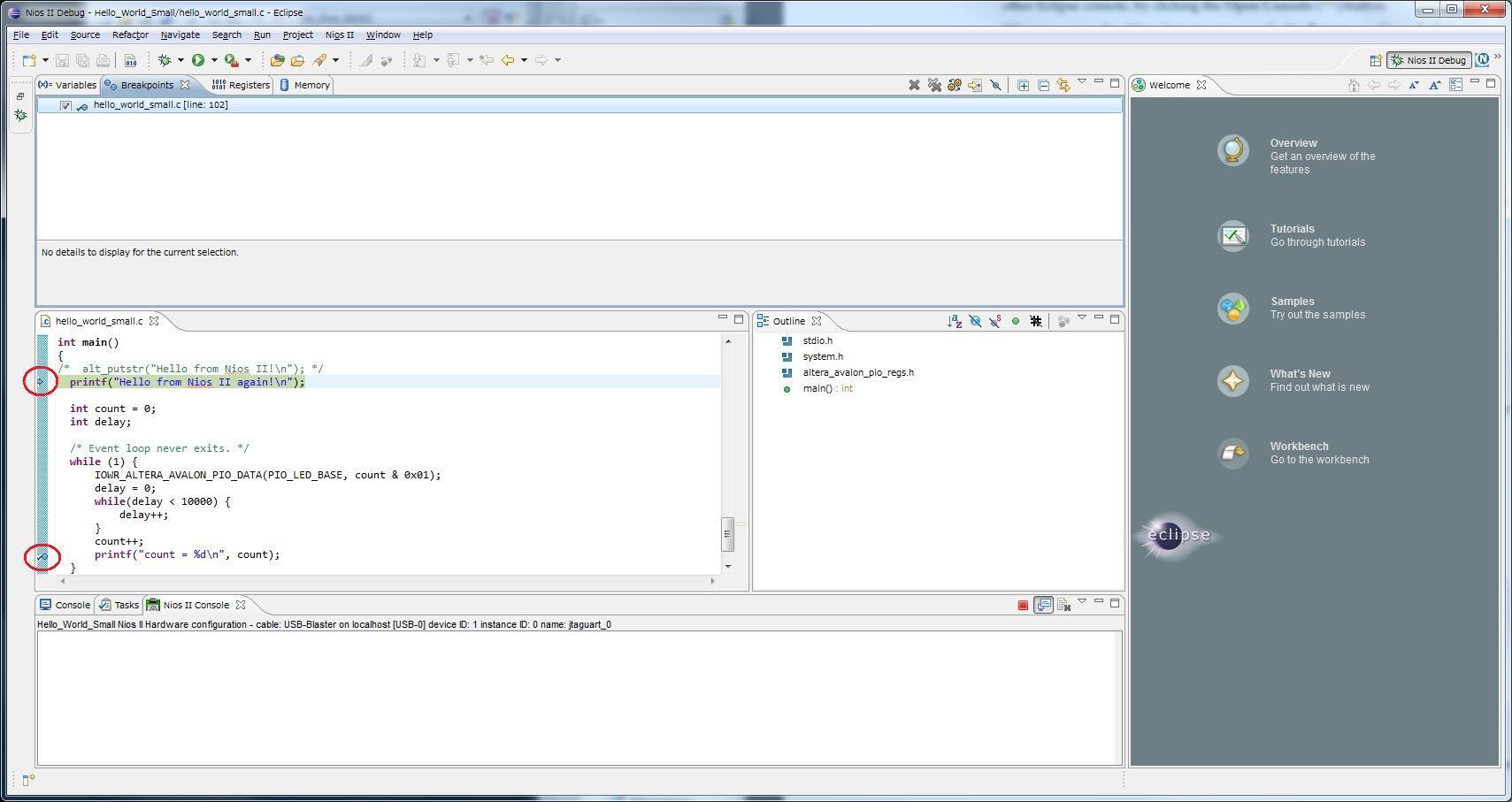Remove all breakpoints in the Breakpoints view
The image size is (1512, 802).
(x=934, y=85)
